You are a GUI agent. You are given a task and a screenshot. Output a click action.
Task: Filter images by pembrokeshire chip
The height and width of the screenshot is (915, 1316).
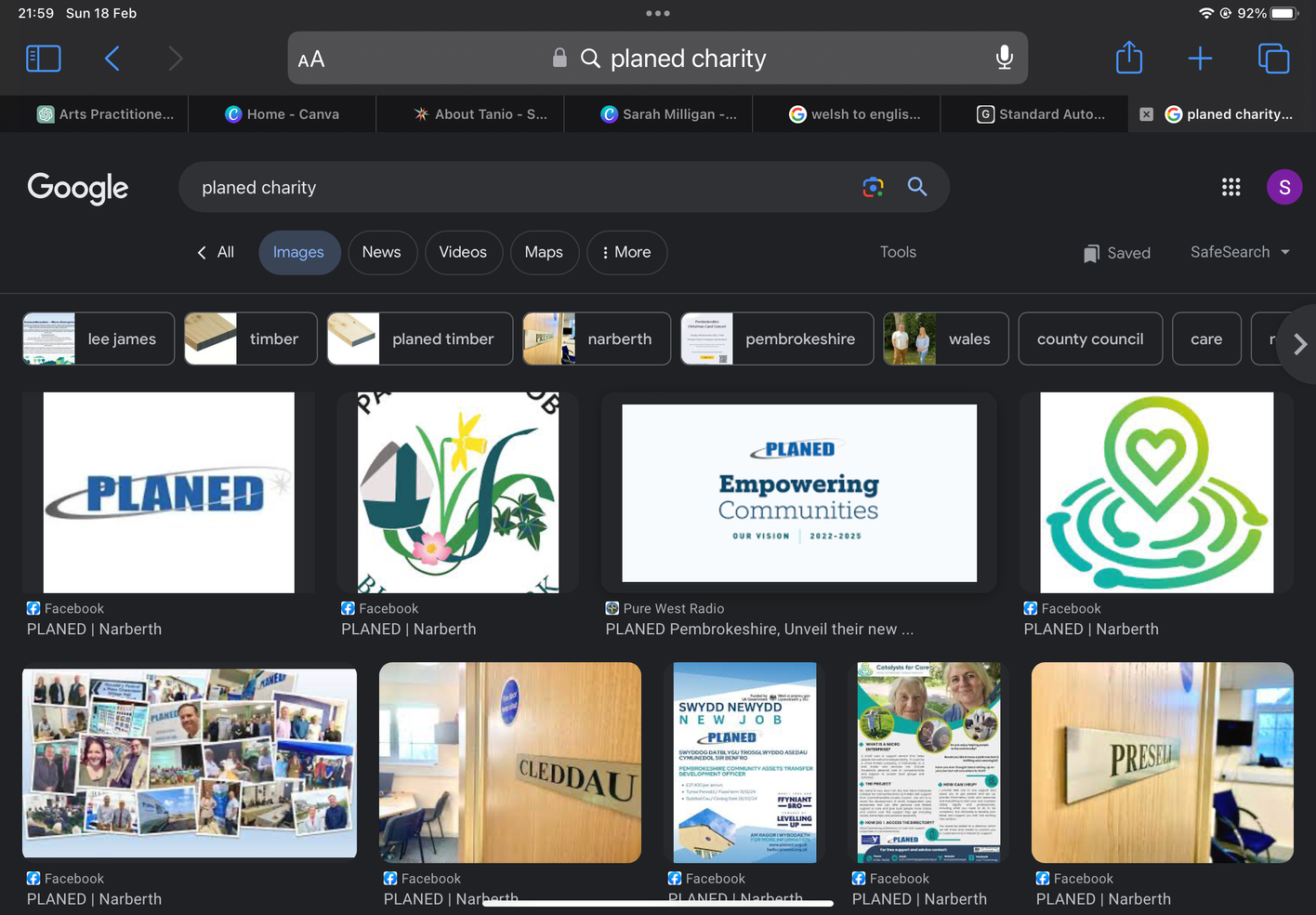click(x=777, y=338)
